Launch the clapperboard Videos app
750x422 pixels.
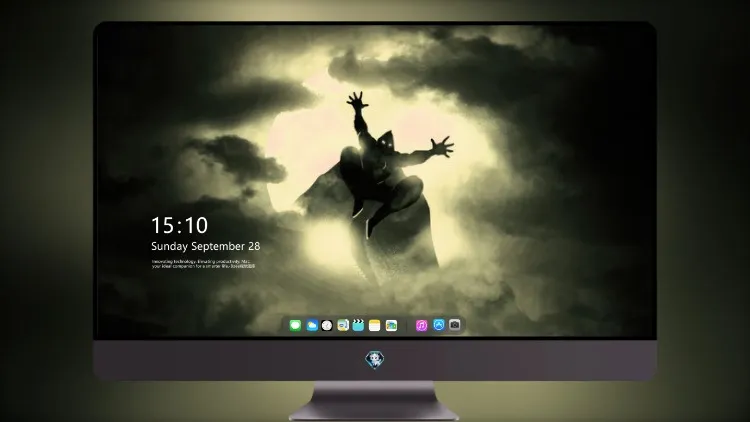pyautogui.click(x=358, y=325)
